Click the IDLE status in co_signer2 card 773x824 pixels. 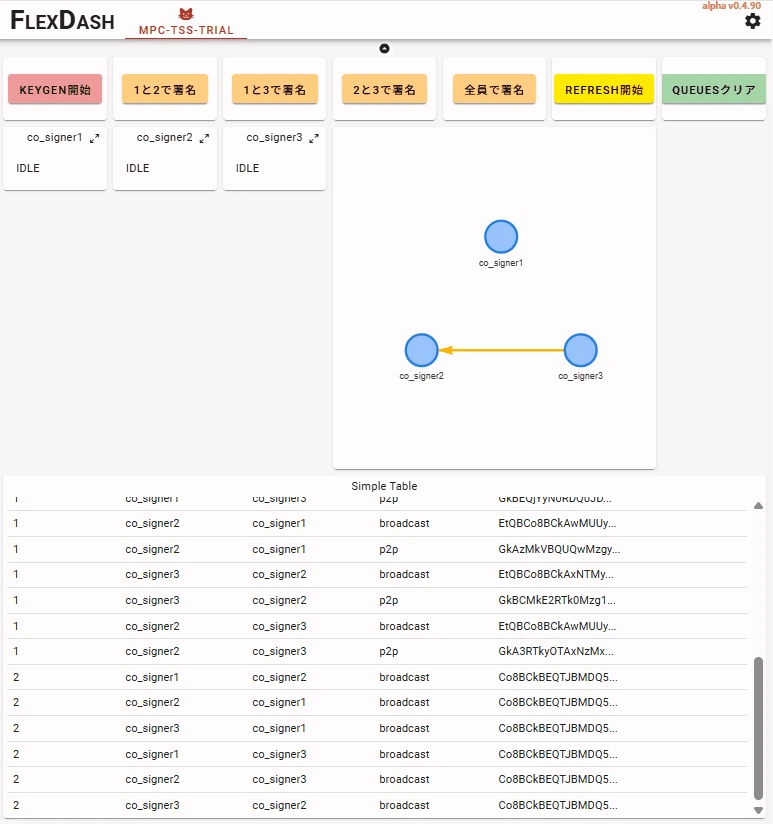point(138,168)
